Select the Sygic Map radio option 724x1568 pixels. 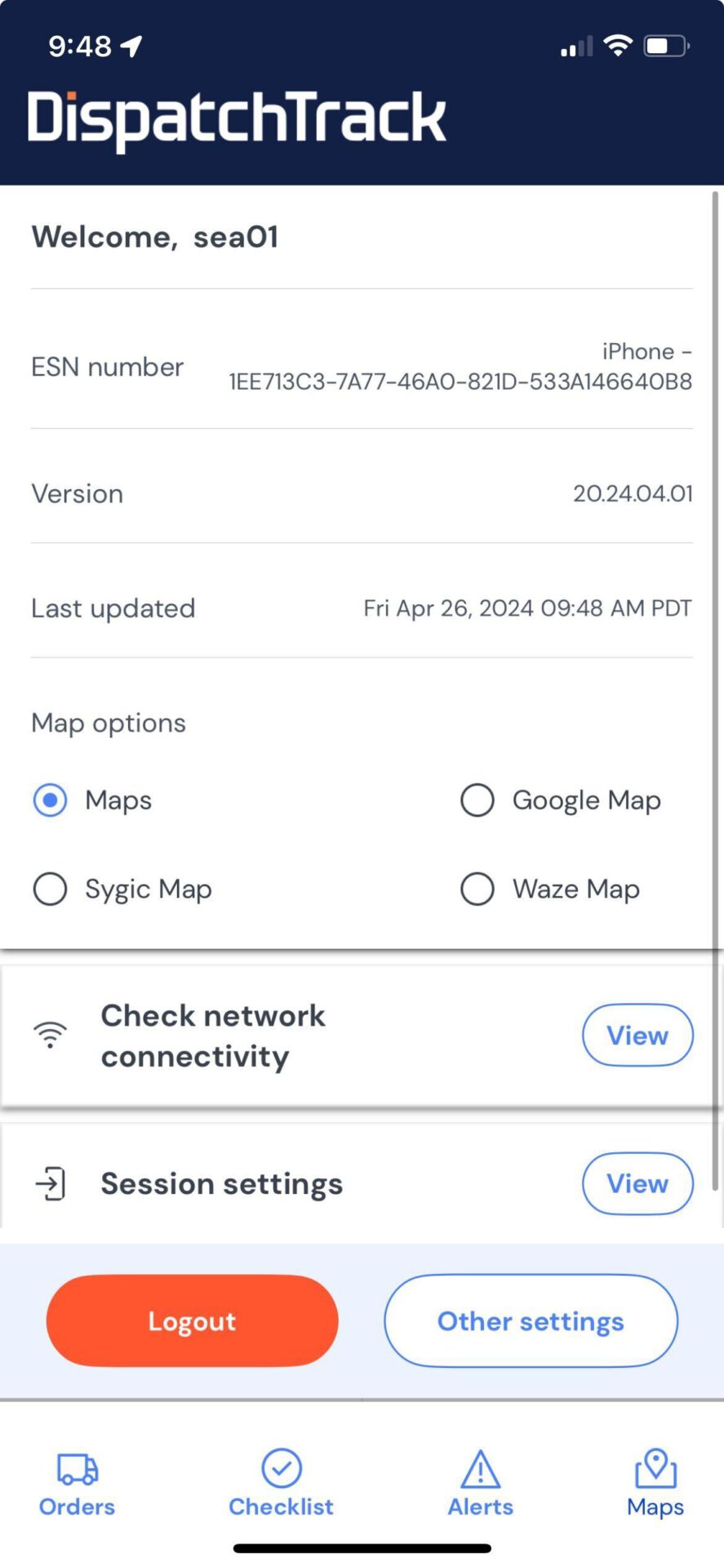51,889
